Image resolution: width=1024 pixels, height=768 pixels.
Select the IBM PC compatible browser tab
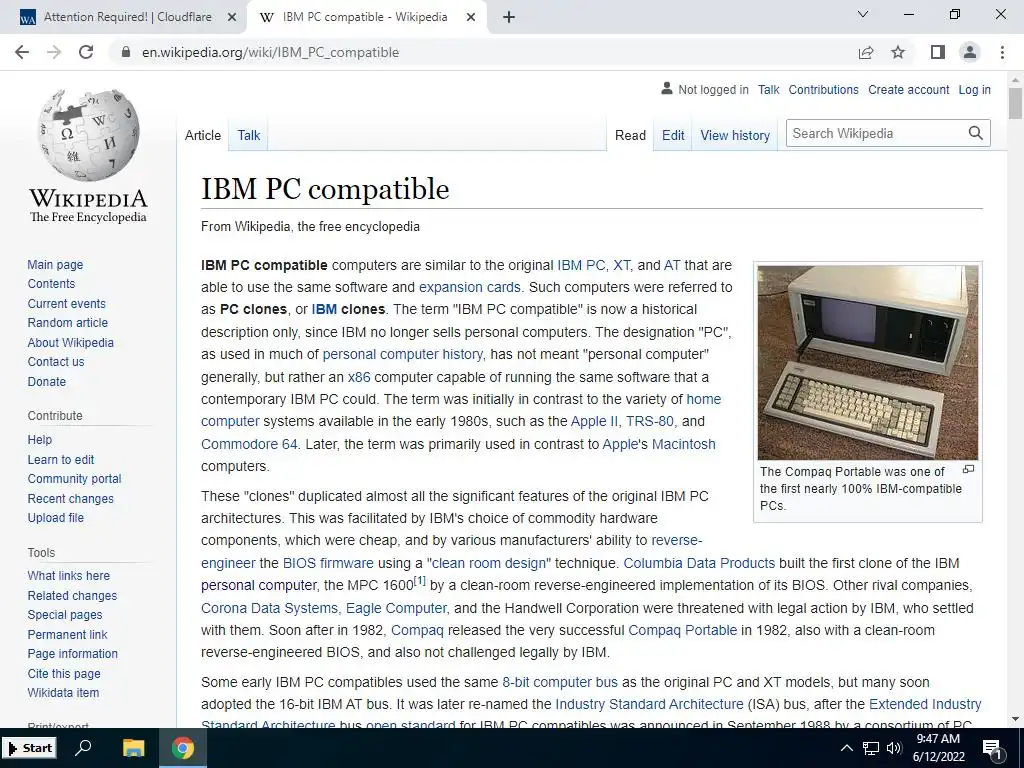point(365,17)
